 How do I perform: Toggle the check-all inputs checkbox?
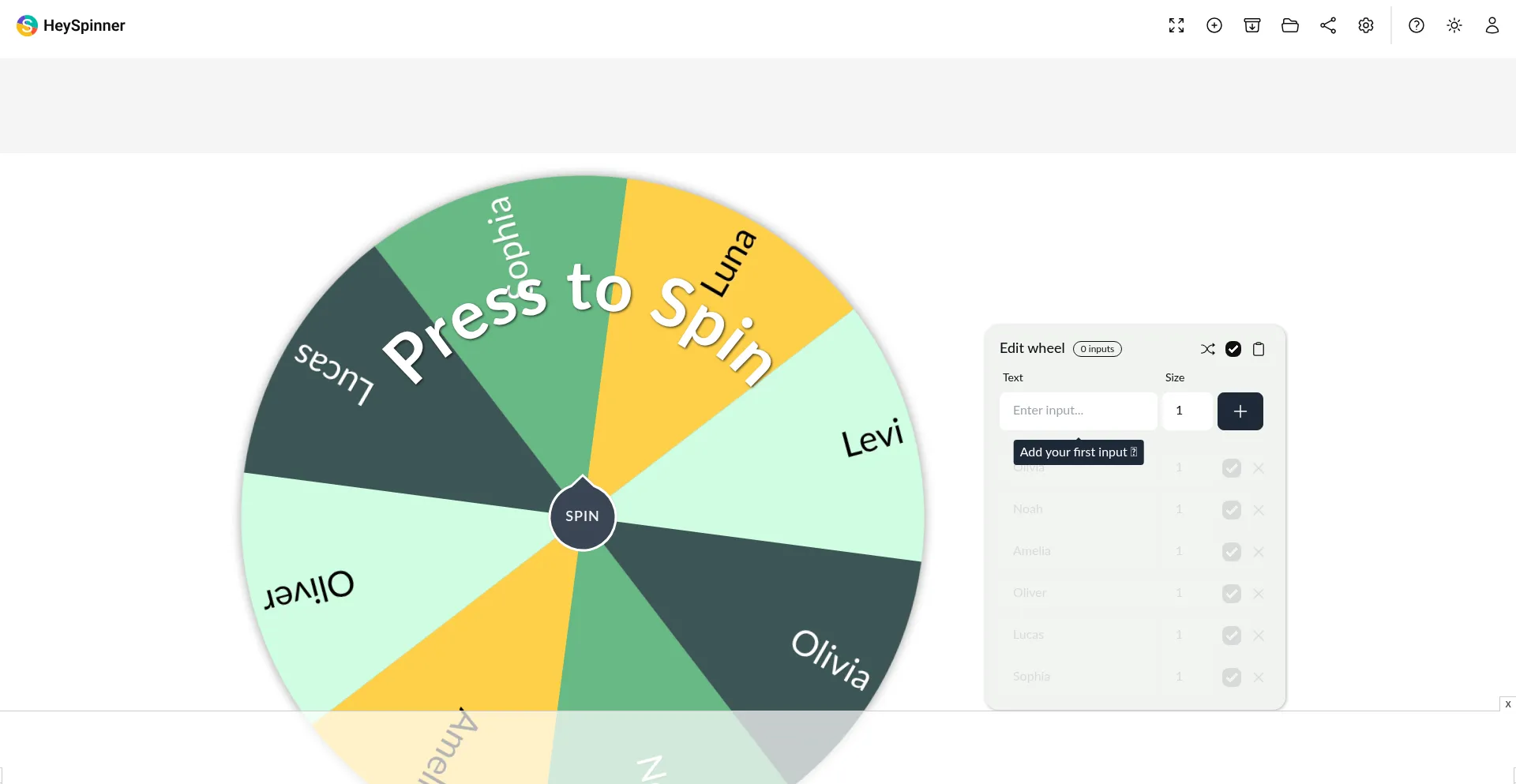pyautogui.click(x=1233, y=349)
